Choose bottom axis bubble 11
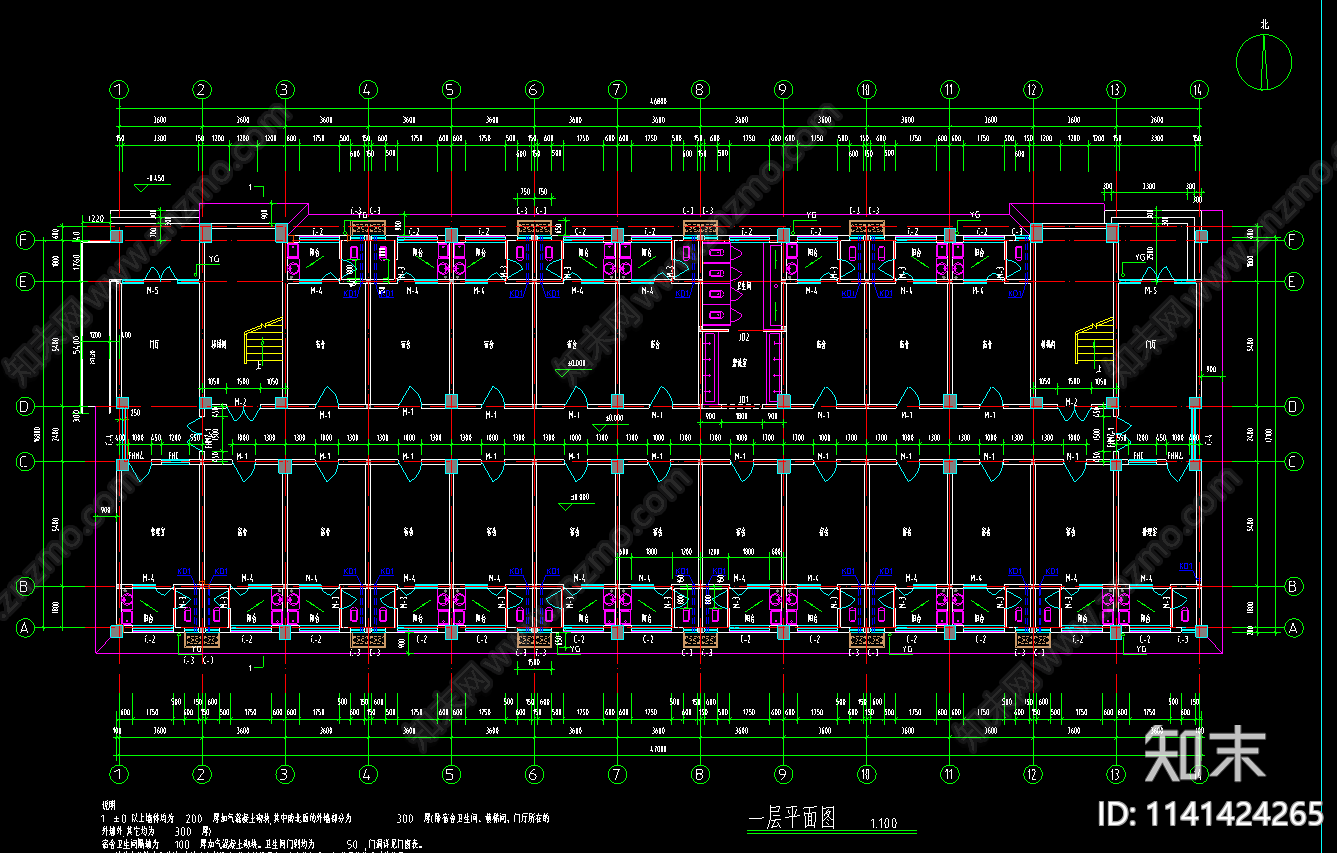 [x=949, y=774]
